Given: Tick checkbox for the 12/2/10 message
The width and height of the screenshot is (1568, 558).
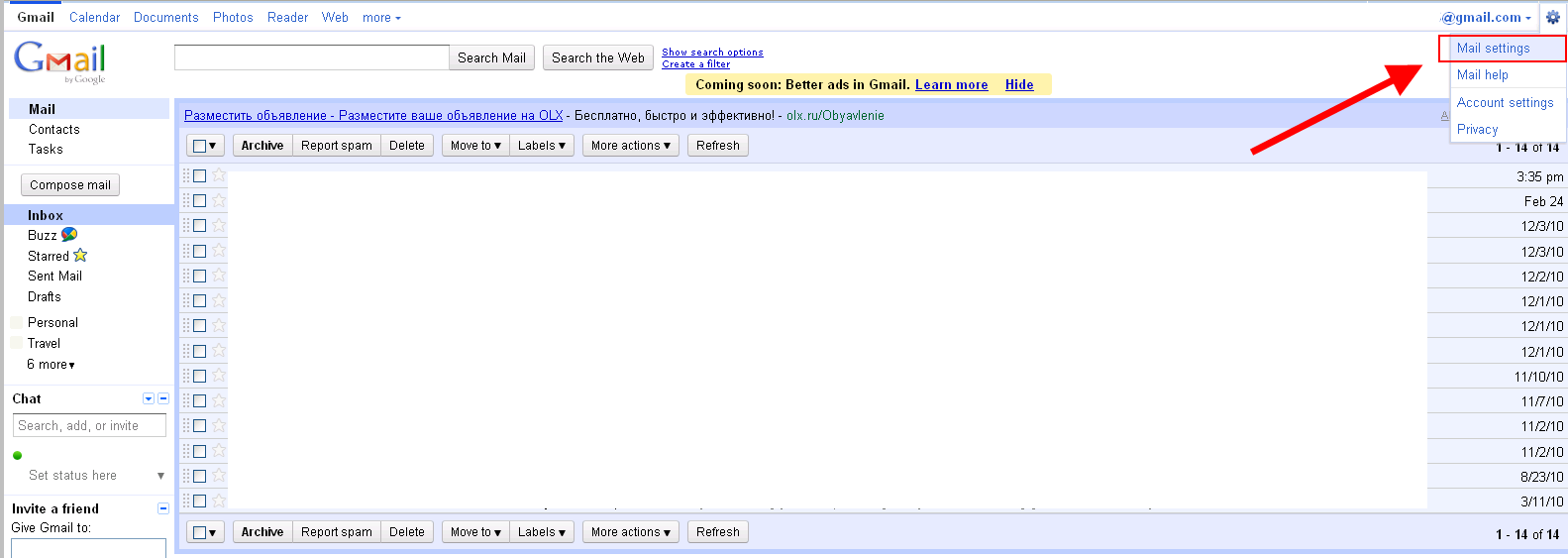Looking at the screenshot, I should click(x=199, y=276).
